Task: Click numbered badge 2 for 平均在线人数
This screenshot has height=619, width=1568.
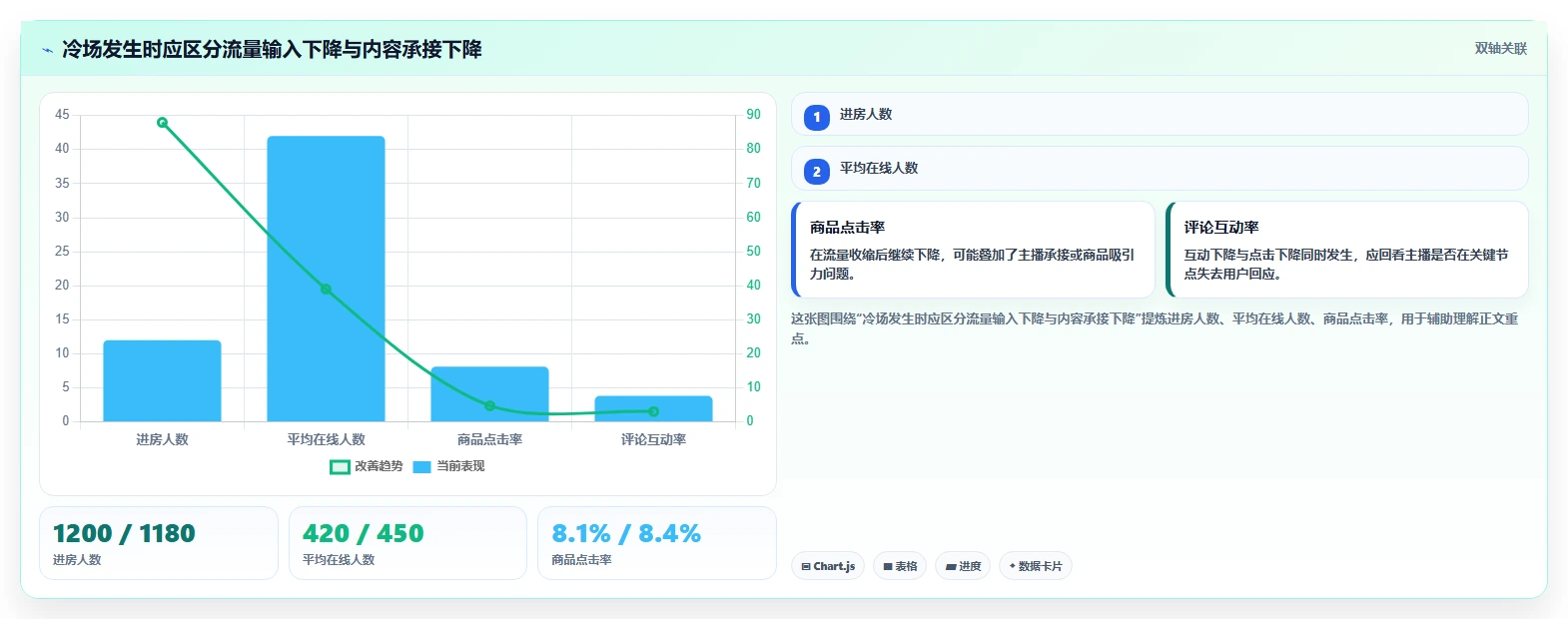Action: [x=816, y=171]
